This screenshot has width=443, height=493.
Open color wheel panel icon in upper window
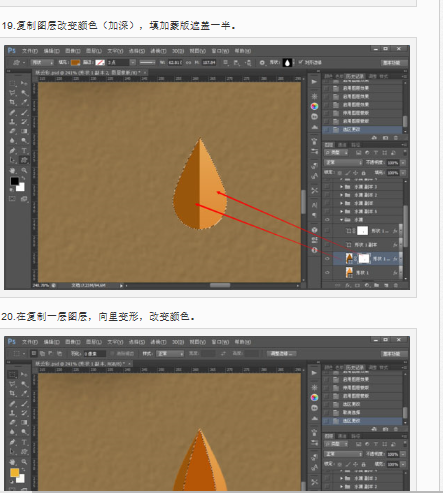314,106
